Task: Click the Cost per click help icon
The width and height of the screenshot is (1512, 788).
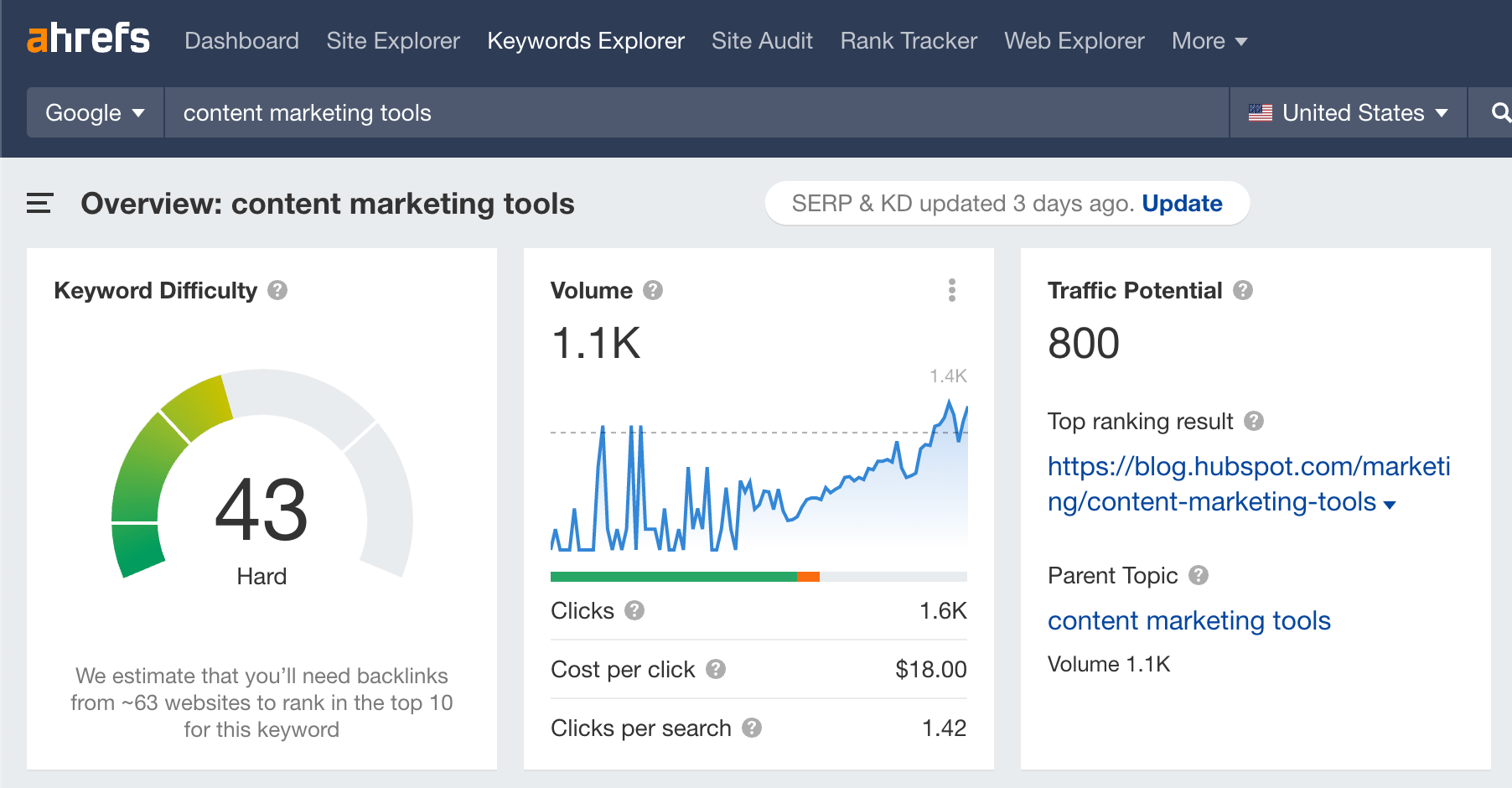Action: tap(716, 669)
